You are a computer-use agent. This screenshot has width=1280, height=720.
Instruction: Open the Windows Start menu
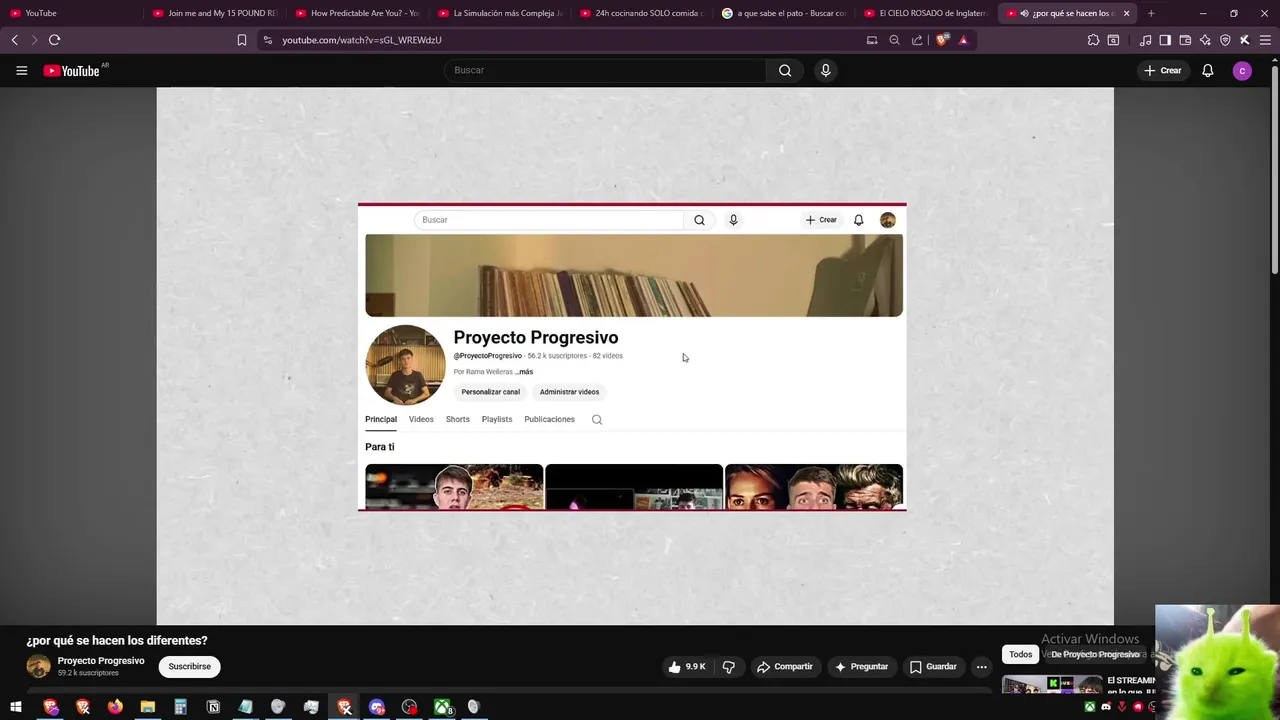click(x=15, y=707)
